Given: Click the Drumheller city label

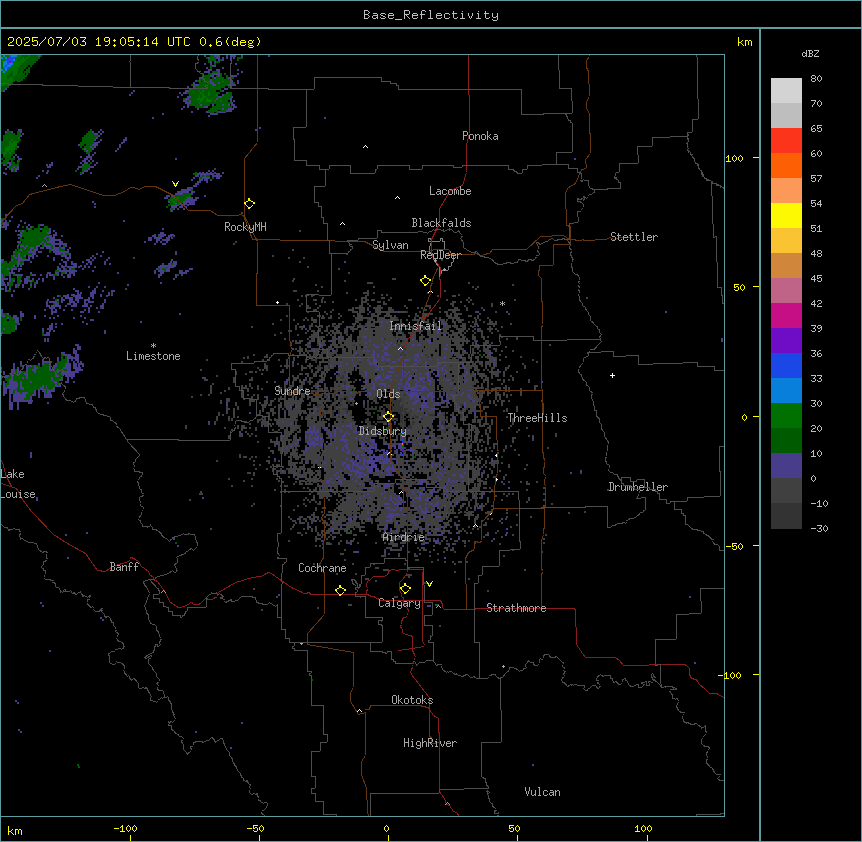Looking at the screenshot, I should point(638,487).
